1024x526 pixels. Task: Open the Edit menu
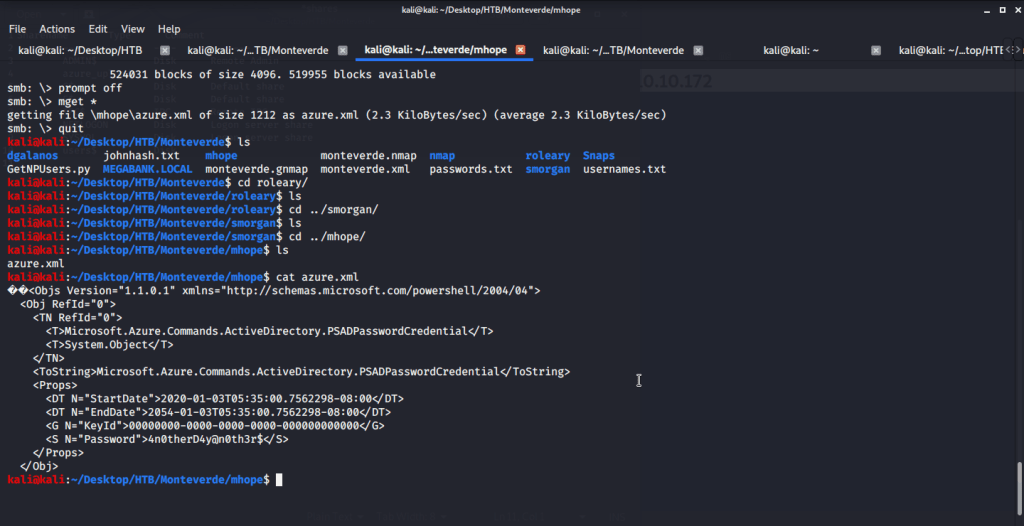pos(98,29)
